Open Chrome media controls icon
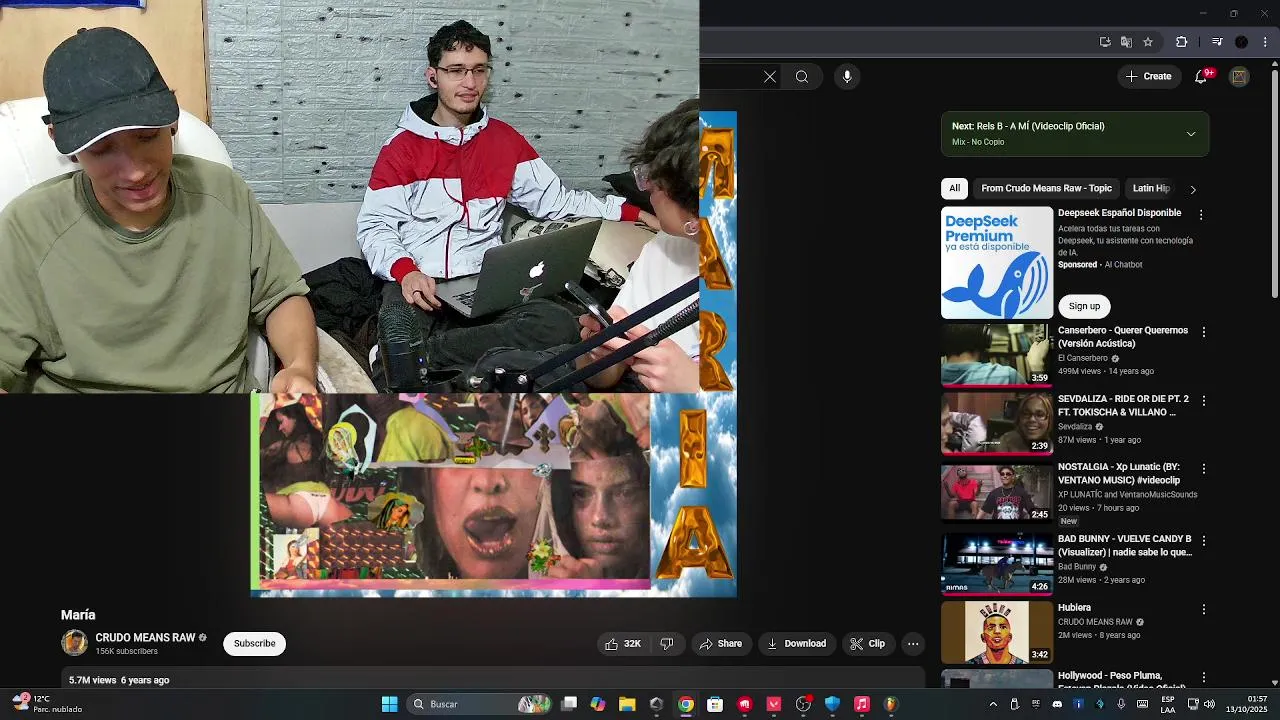This screenshot has width=1280, height=720. (x=1217, y=42)
